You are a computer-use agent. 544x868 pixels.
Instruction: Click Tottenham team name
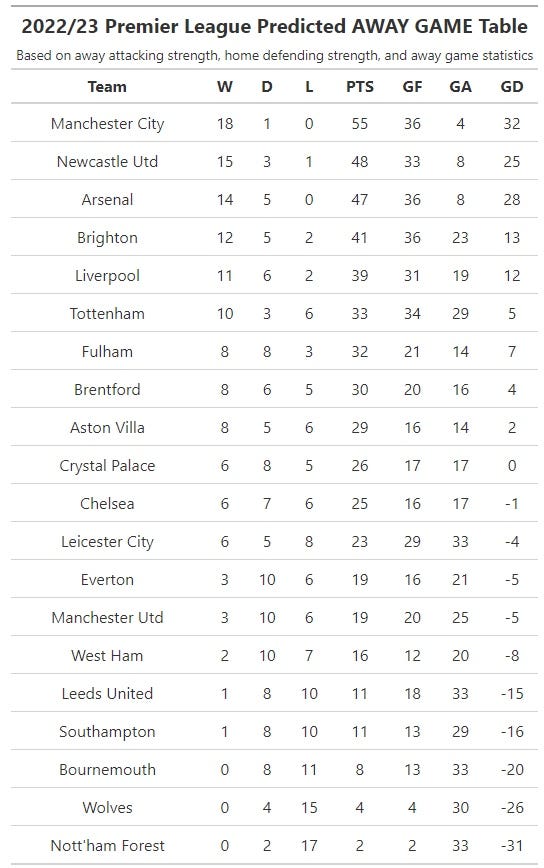pyautogui.click(x=107, y=314)
